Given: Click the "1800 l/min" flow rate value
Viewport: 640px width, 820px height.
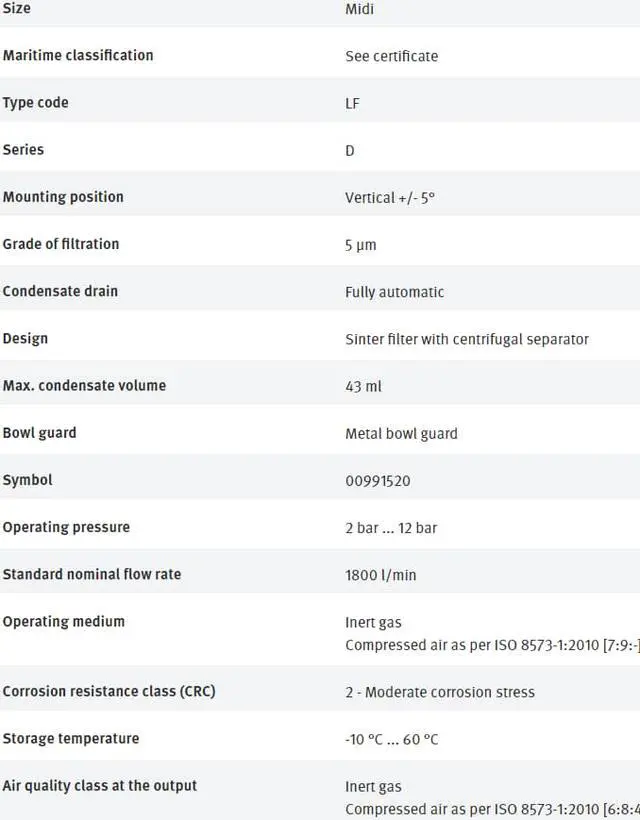Looking at the screenshot, I should coord(380,575).
